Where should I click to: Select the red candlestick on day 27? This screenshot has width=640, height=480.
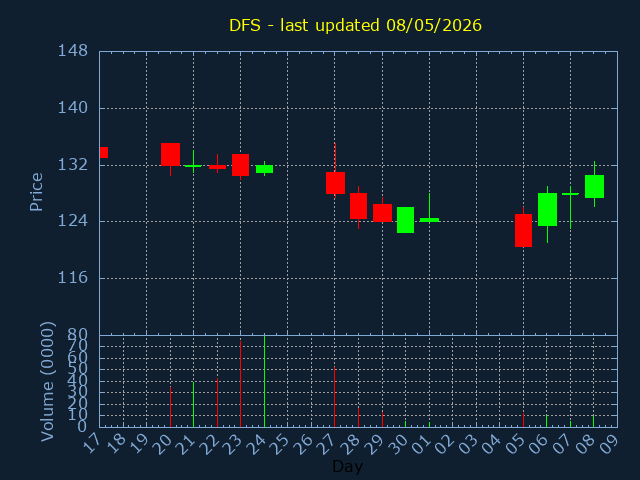335,183
